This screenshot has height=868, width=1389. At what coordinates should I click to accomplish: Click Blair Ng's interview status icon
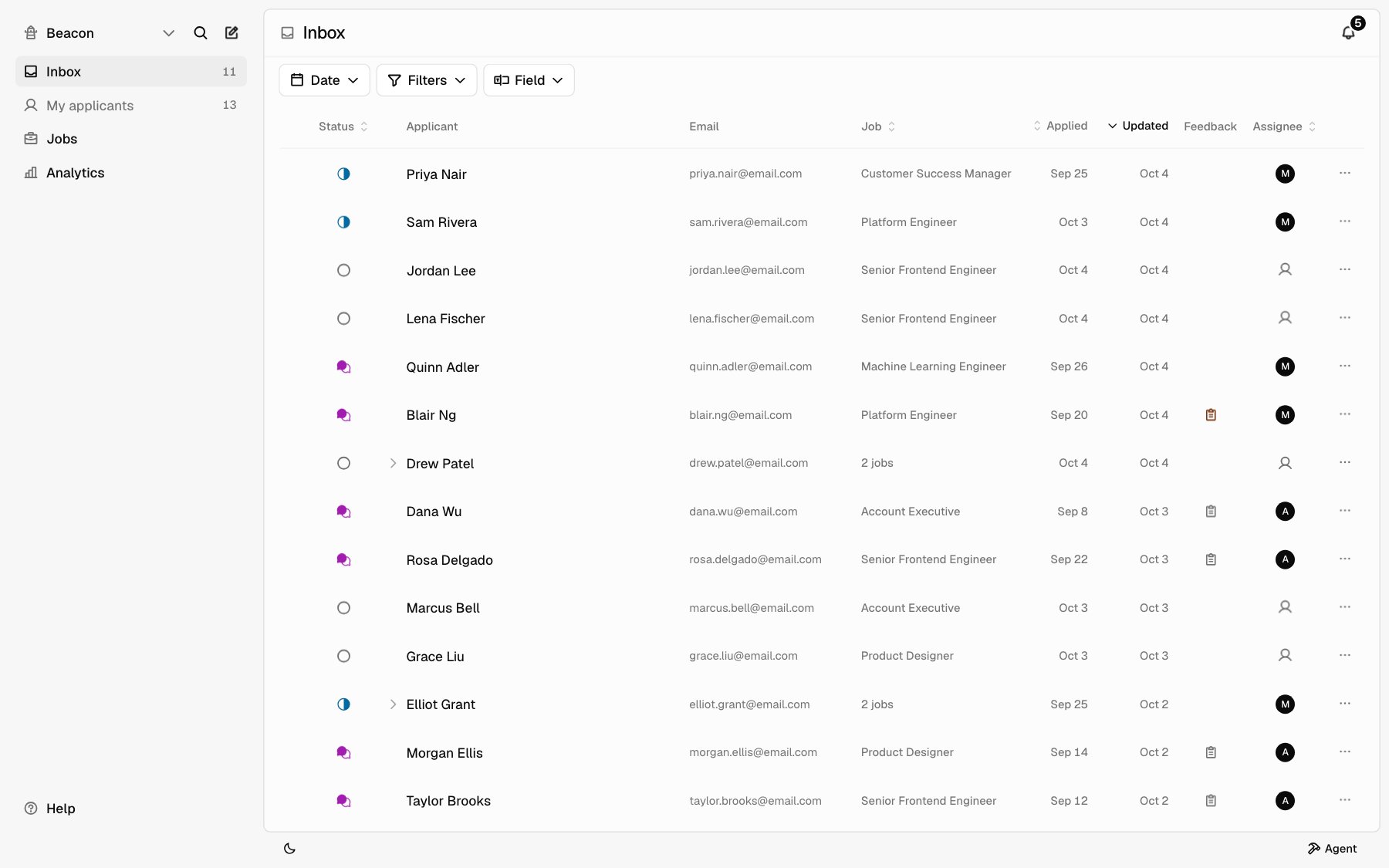point(343,415)
